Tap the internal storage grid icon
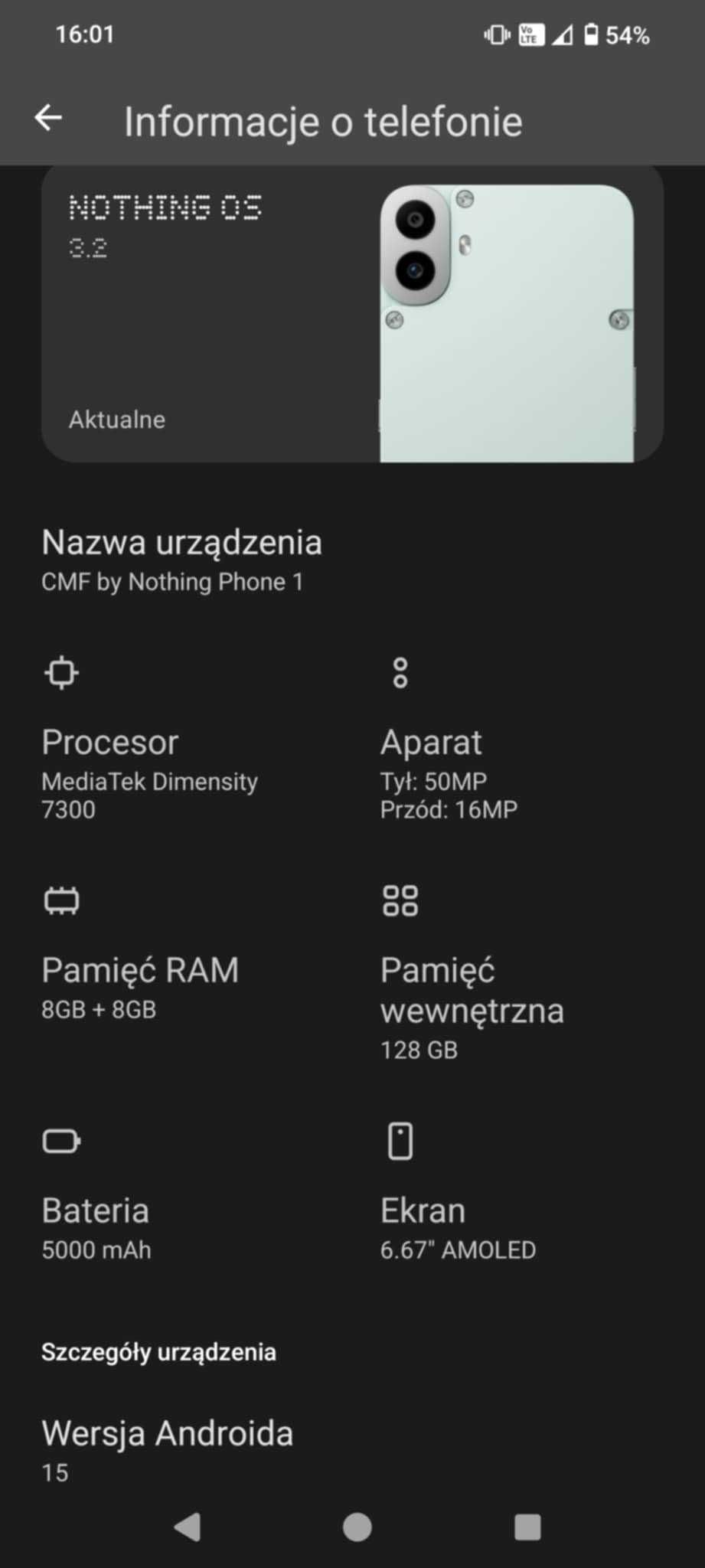The width and height of the screenshot is (705, 1568). click(x=400, y=900)
